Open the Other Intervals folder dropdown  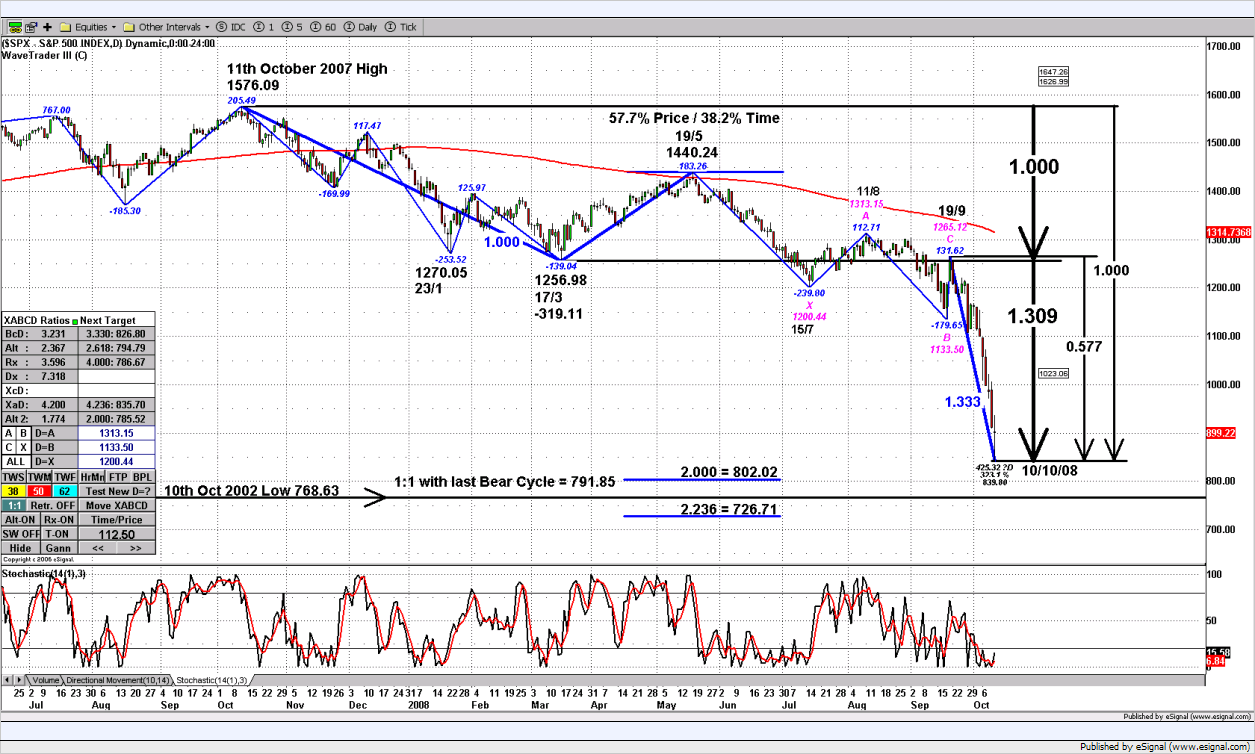tap(166, 27)
